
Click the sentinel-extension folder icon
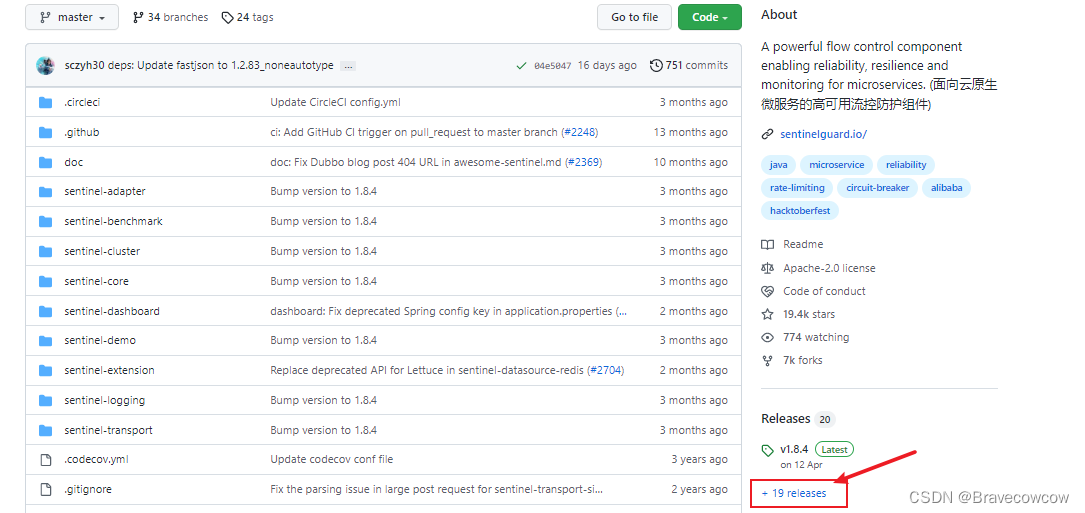[46, 370]
